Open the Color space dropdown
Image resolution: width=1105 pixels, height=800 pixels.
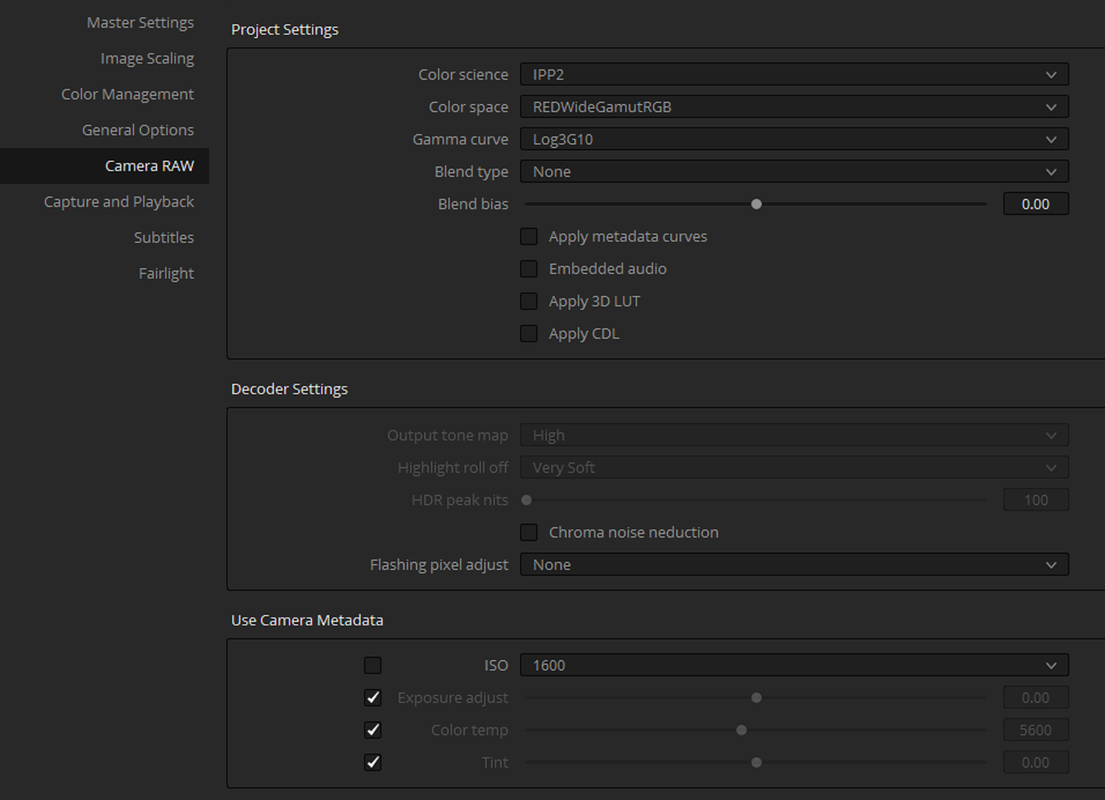794,107
